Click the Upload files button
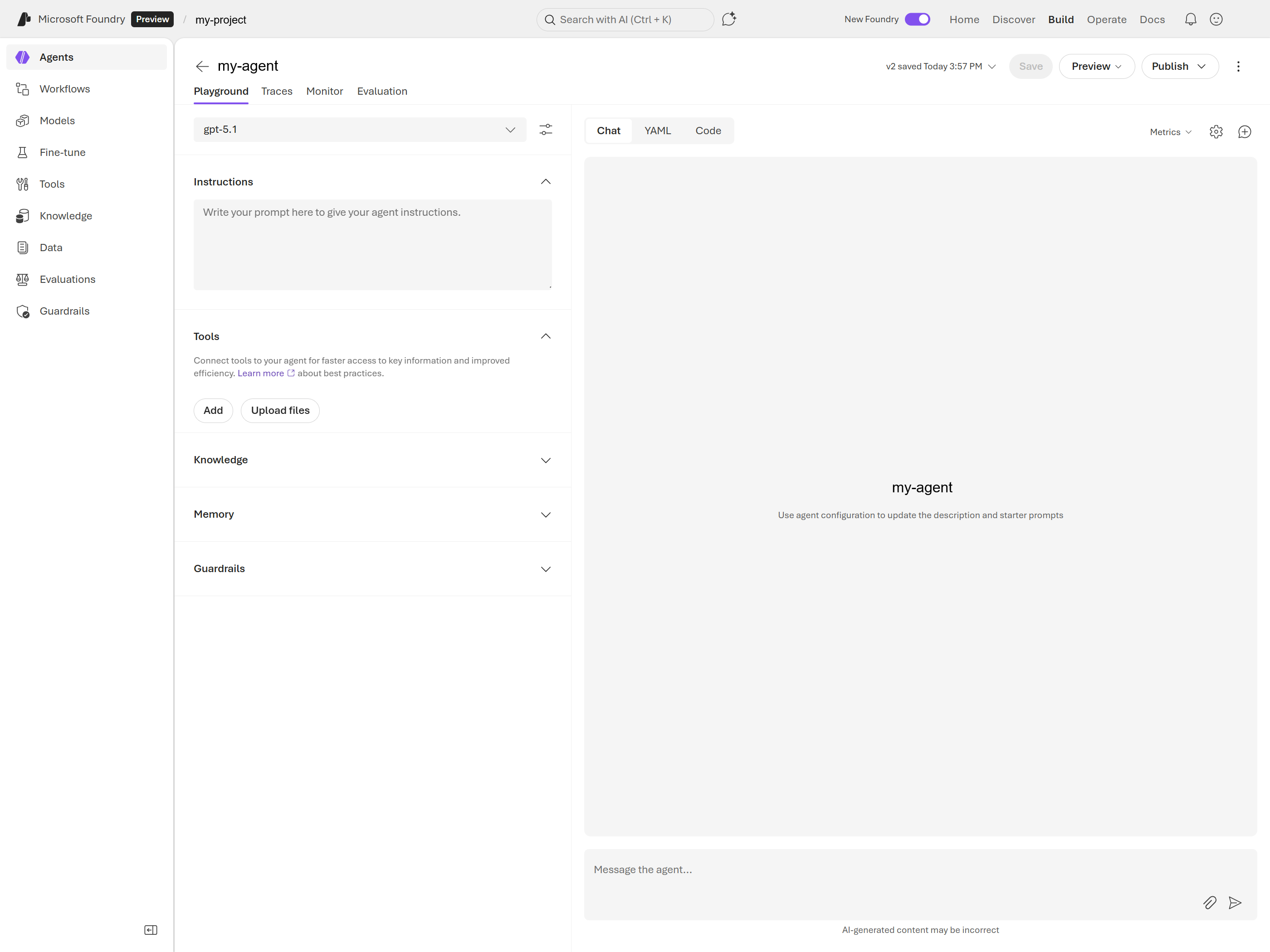 [x=280, y=410]
